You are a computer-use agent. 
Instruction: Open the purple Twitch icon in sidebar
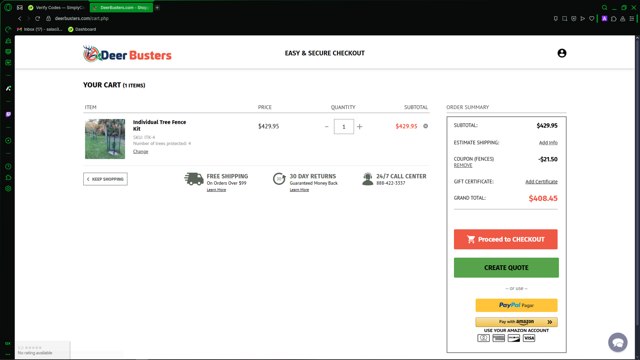[8, 115]
